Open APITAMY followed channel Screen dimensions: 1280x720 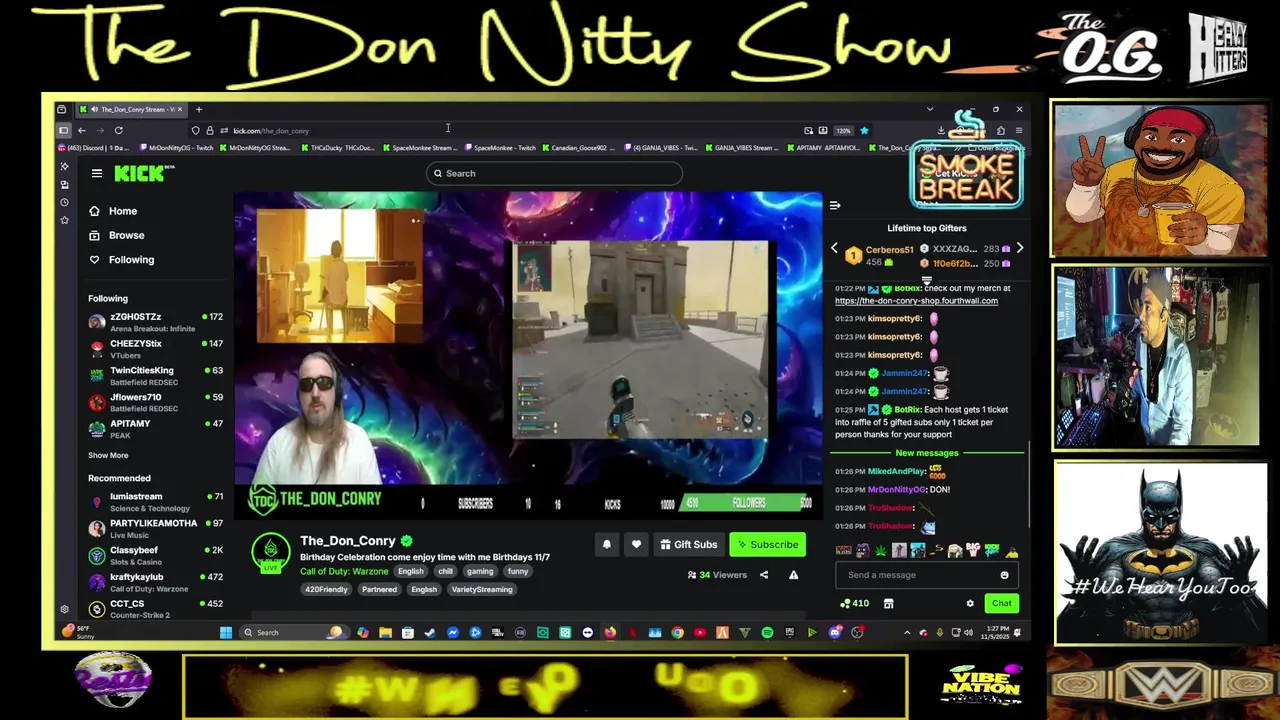tap(155, 429)
